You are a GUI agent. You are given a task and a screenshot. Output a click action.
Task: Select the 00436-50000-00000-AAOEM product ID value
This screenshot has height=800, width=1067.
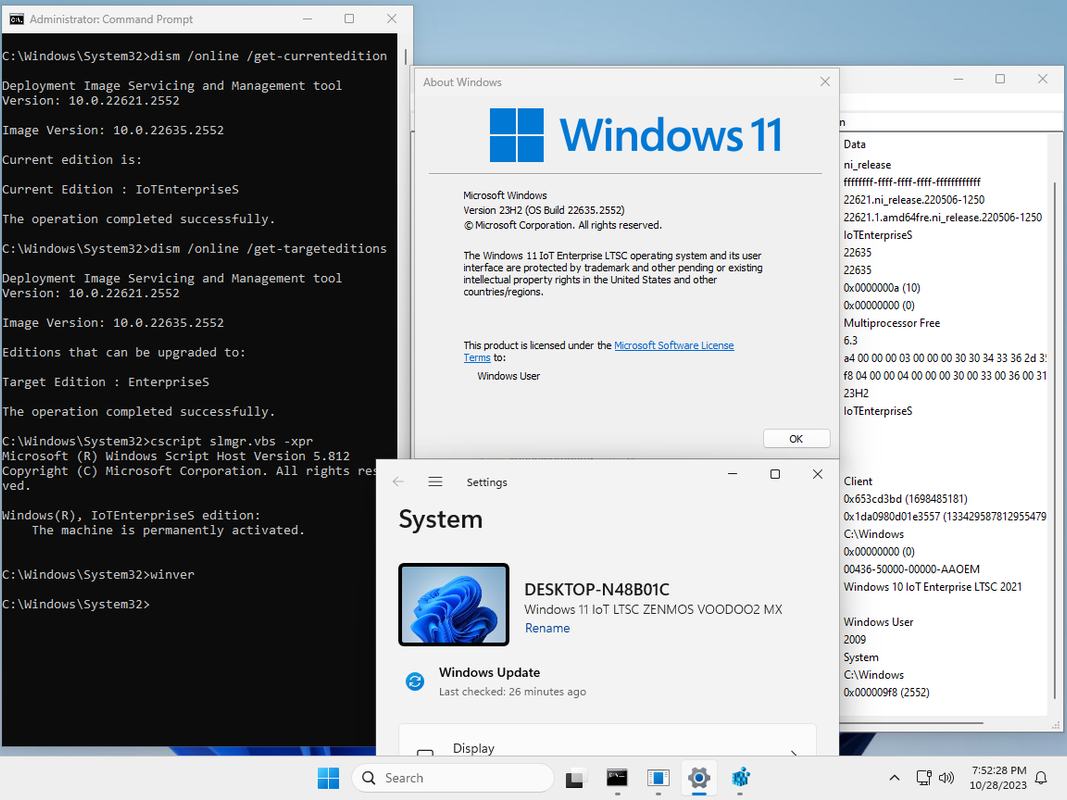point(912,569)
